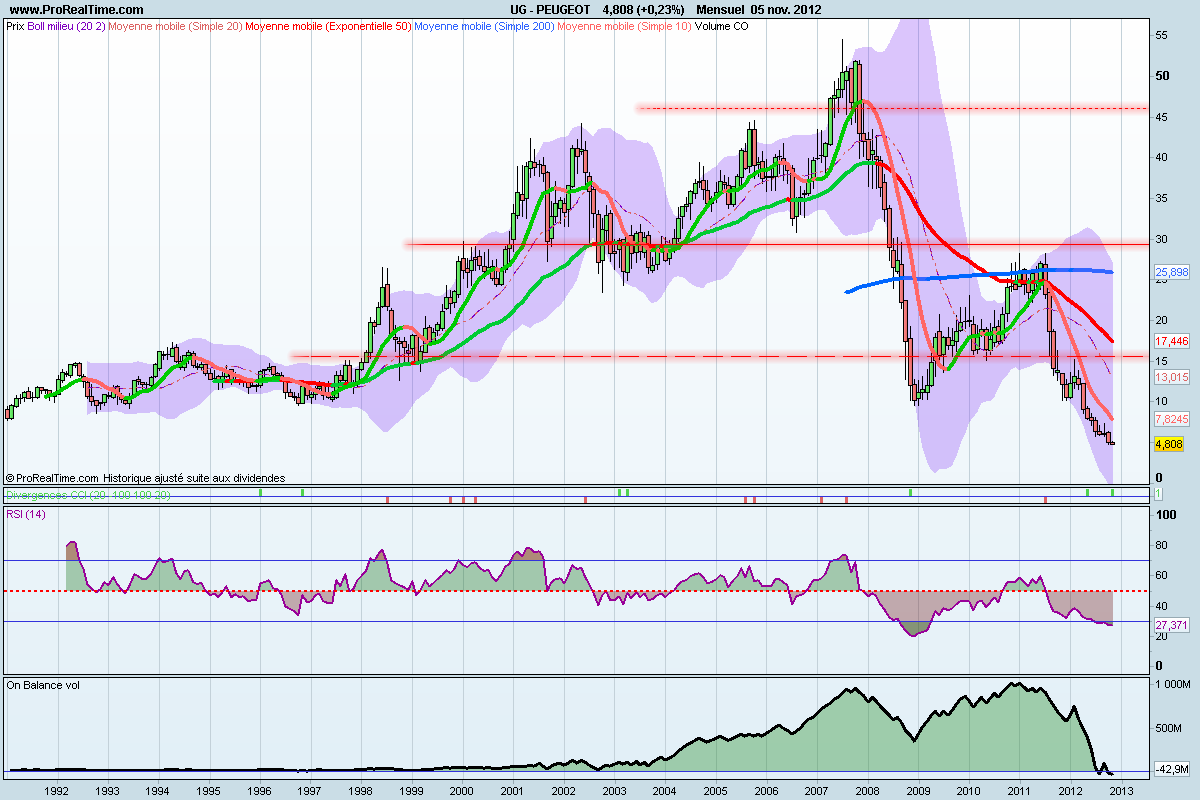Viewport: 1200px width, 800px height.
Task: Click the "RSI (14)" indicator label
Action: (27, 514)
